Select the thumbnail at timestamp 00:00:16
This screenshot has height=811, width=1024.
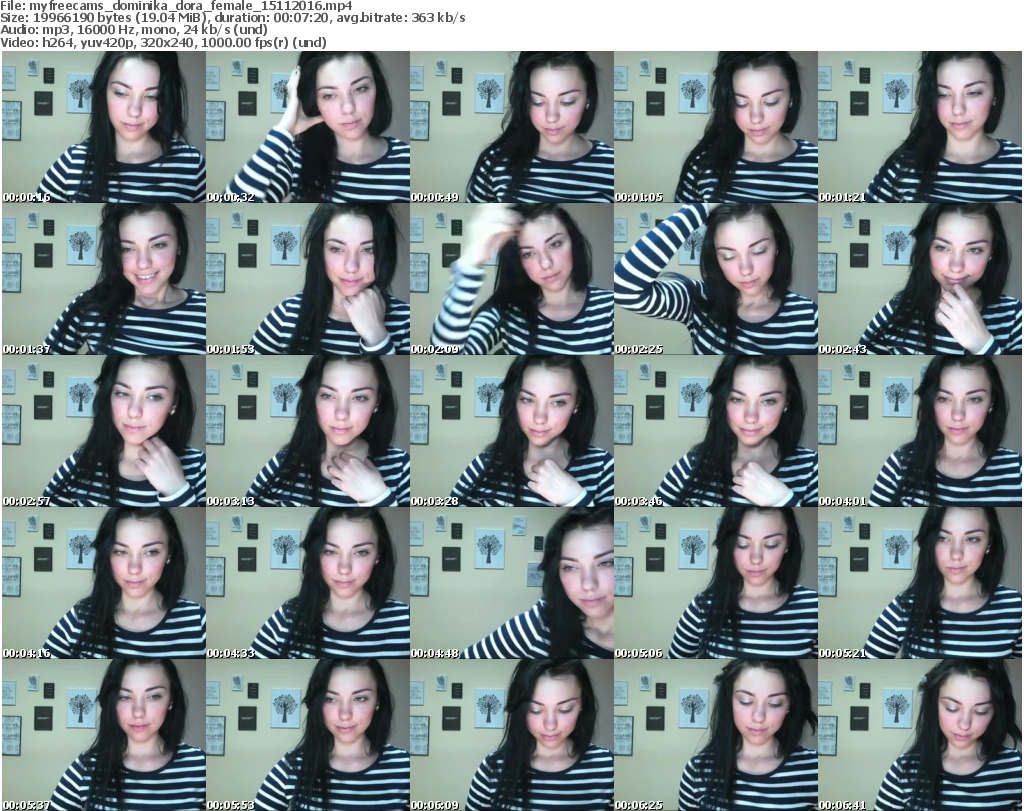click(x=102, y=128)
